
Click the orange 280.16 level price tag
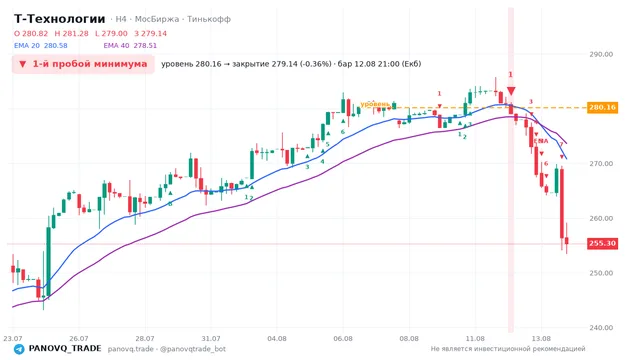(x=602, y=107)
